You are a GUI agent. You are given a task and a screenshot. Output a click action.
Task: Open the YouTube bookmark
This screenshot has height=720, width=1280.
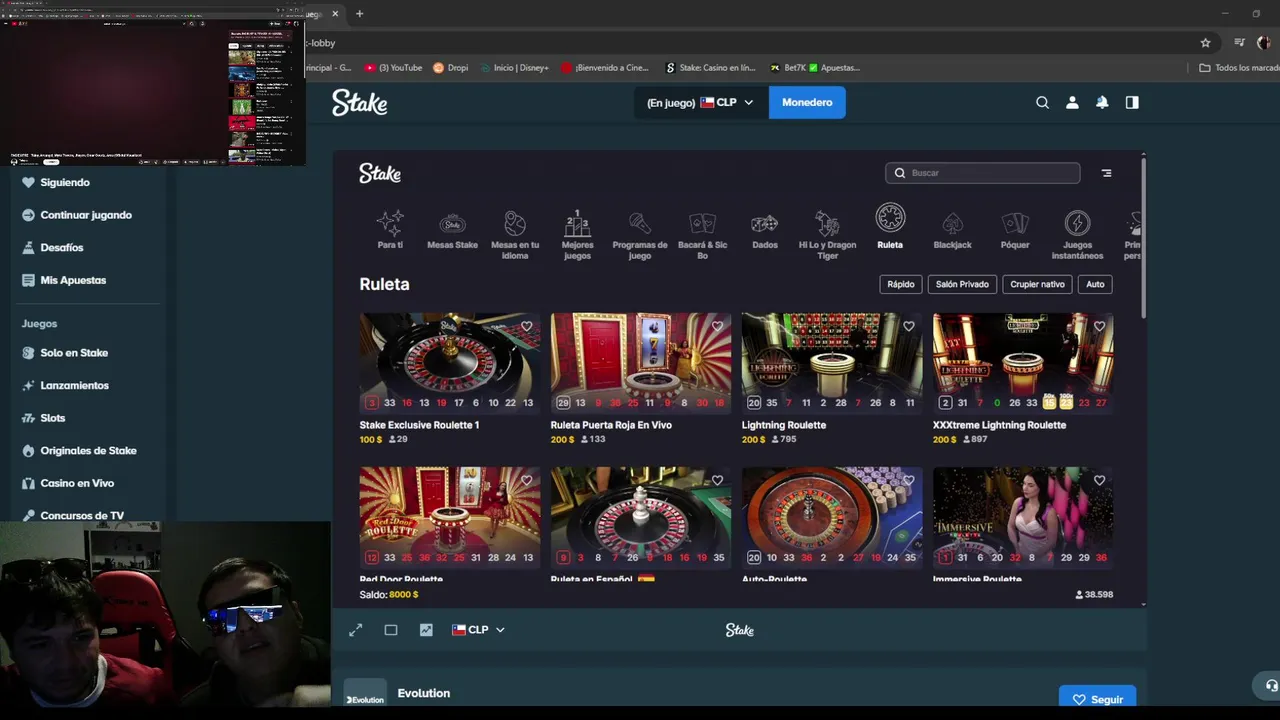pyautogui.click(x=393, y=68)
